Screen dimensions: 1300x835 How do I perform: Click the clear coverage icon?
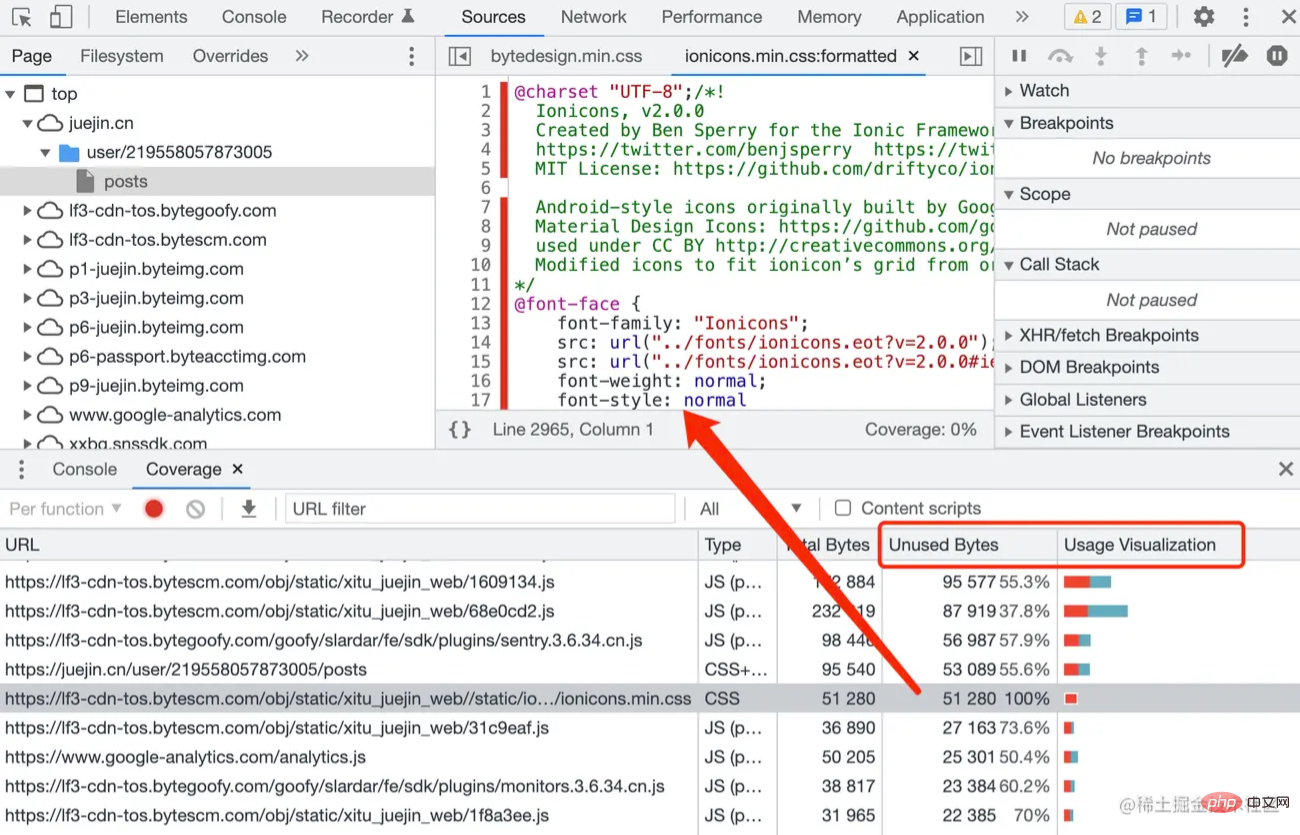point(196,509)
